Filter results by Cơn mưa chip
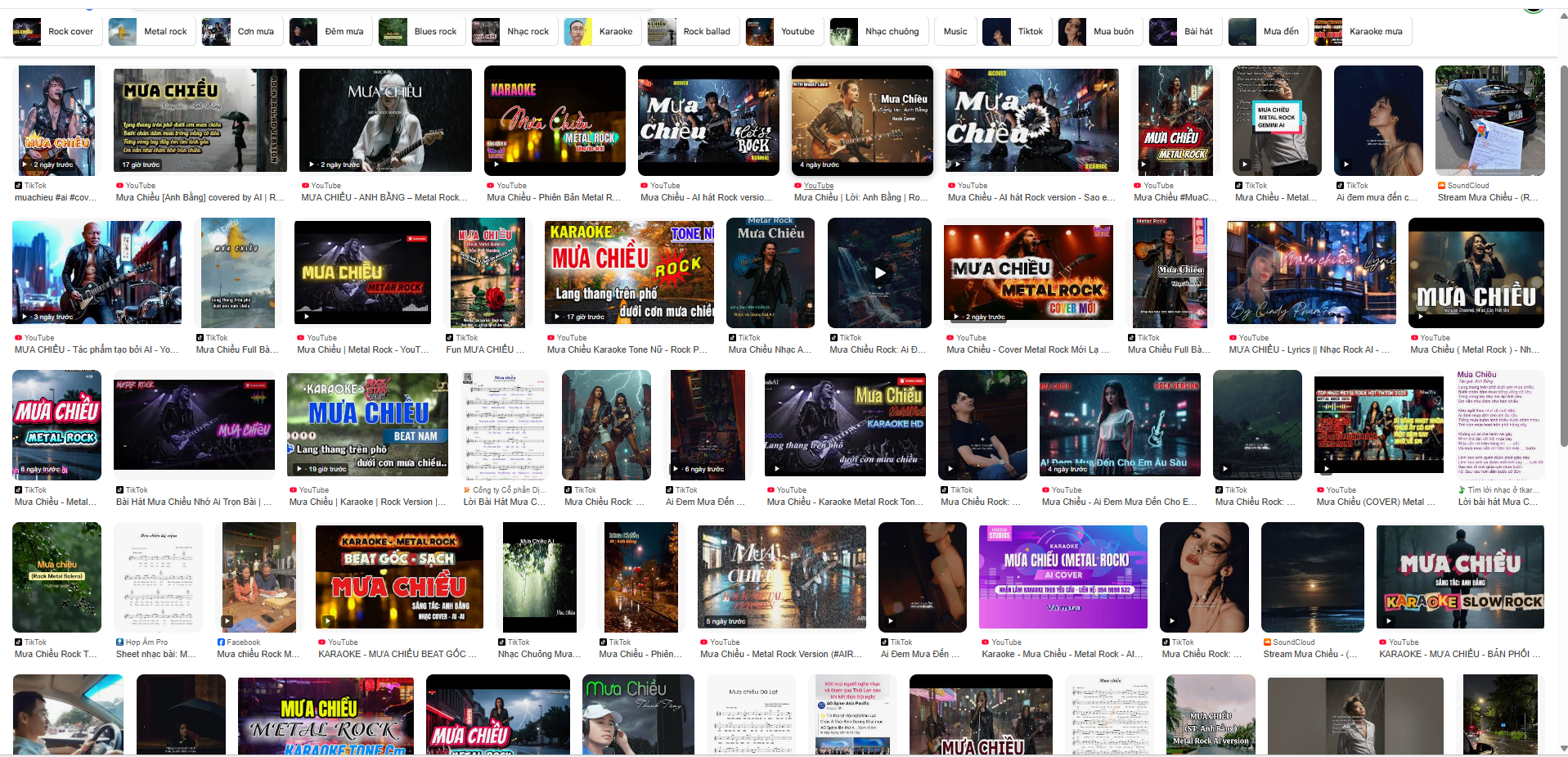1568x757 pixels. 241,32
